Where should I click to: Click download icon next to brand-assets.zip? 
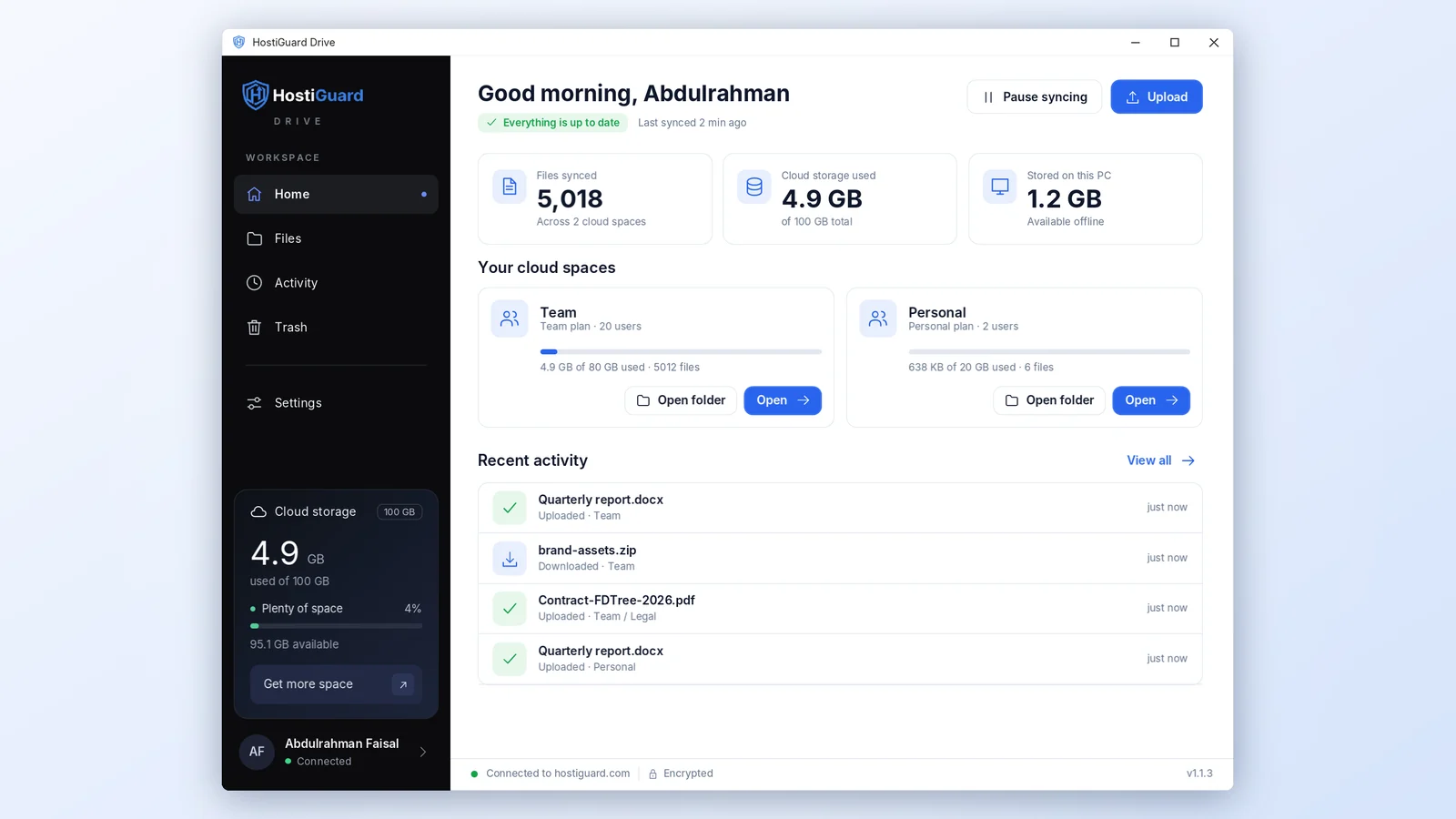[x=510, y=558]
